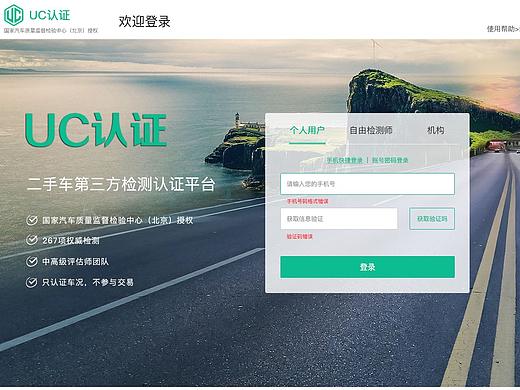
Task: Click the large green UC认证 banner title
Action: pyautogui.click(x=95, y=130)
